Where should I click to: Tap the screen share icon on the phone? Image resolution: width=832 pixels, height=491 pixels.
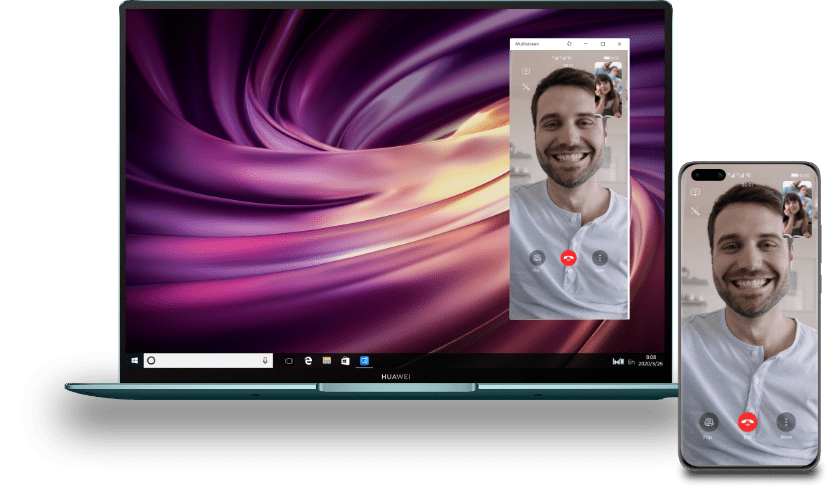tap(697, 190)
